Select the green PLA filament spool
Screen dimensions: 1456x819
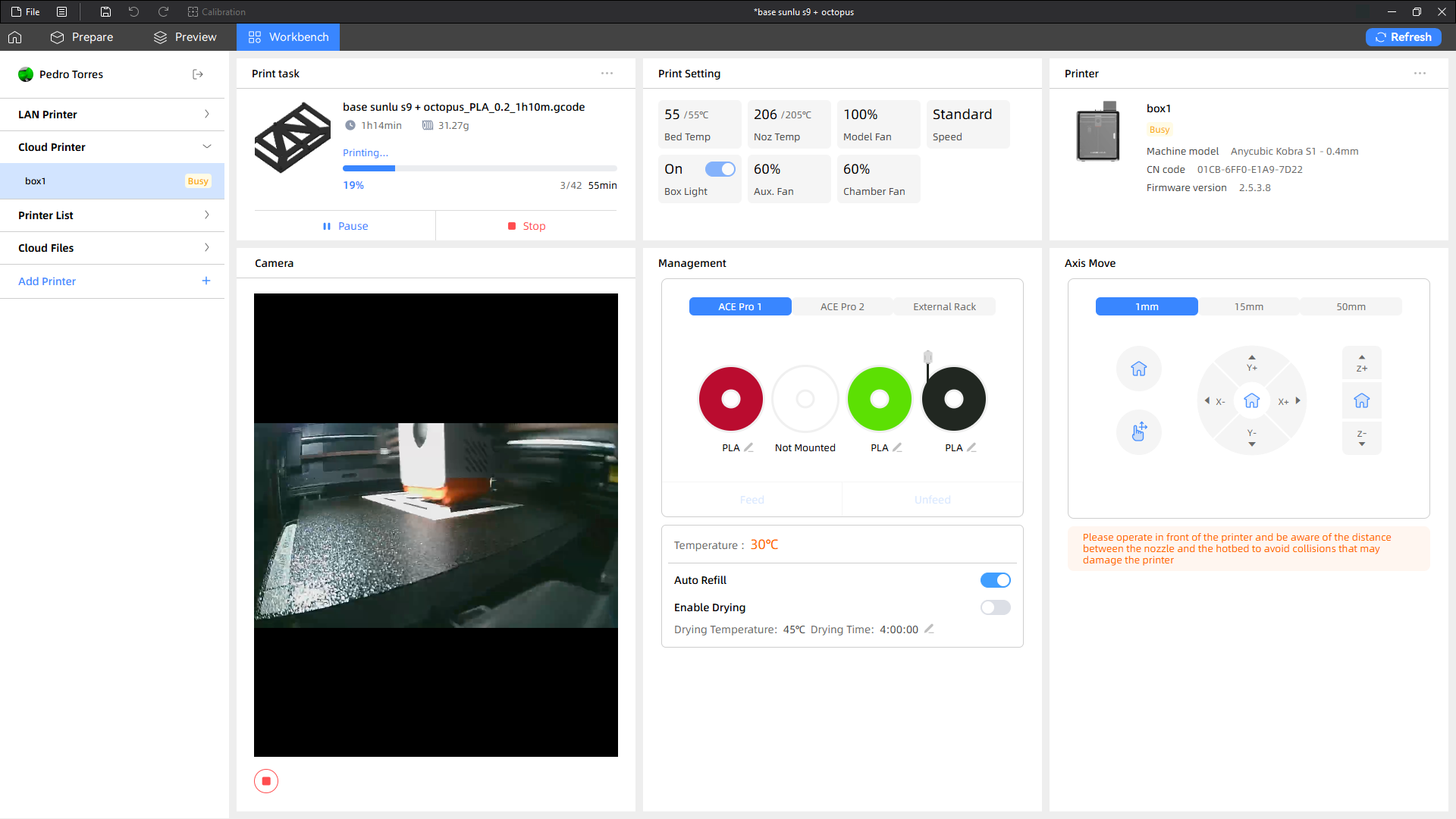pyautogui.click(x=879, y=399)
